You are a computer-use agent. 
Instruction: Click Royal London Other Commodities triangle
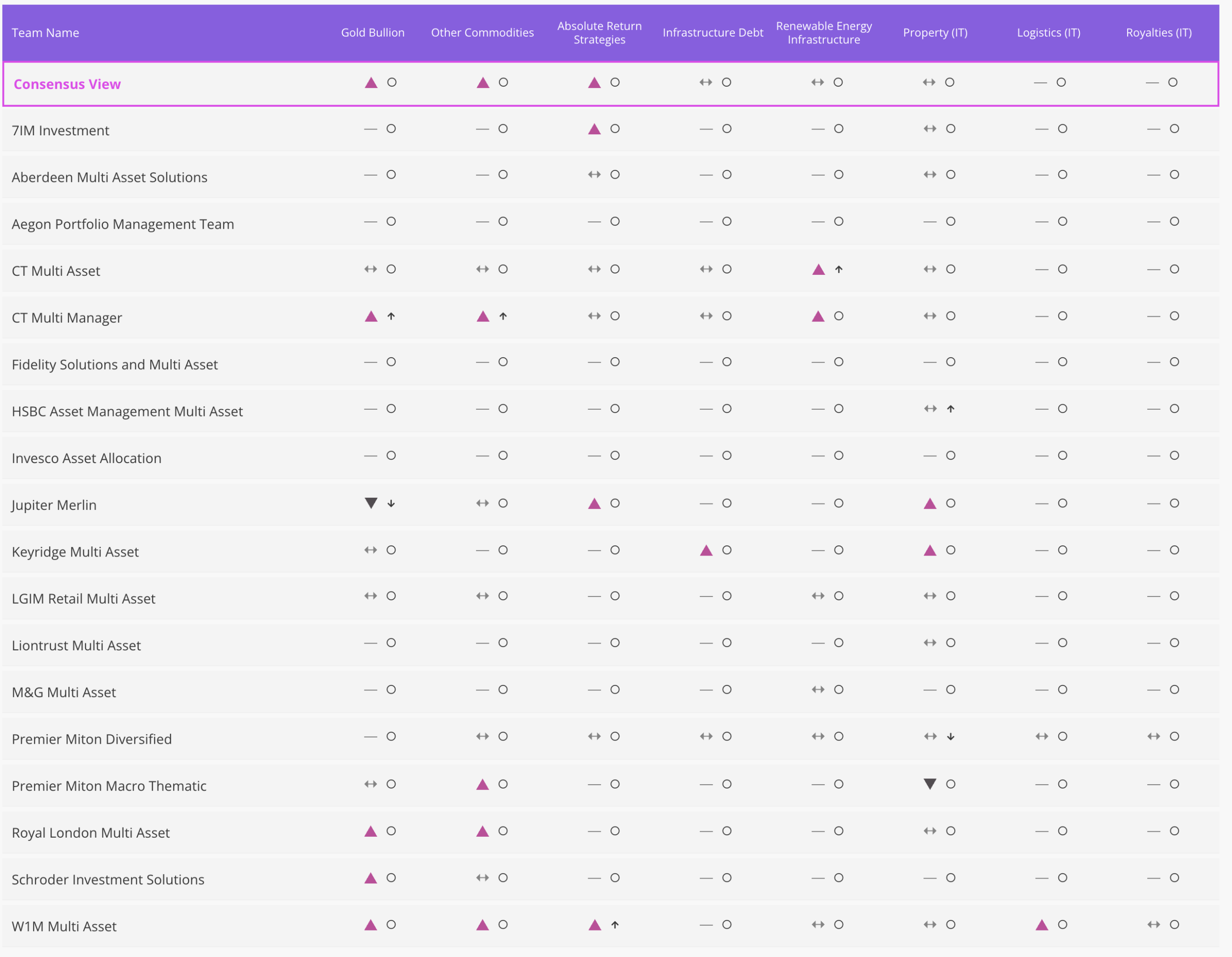(482, 830)
